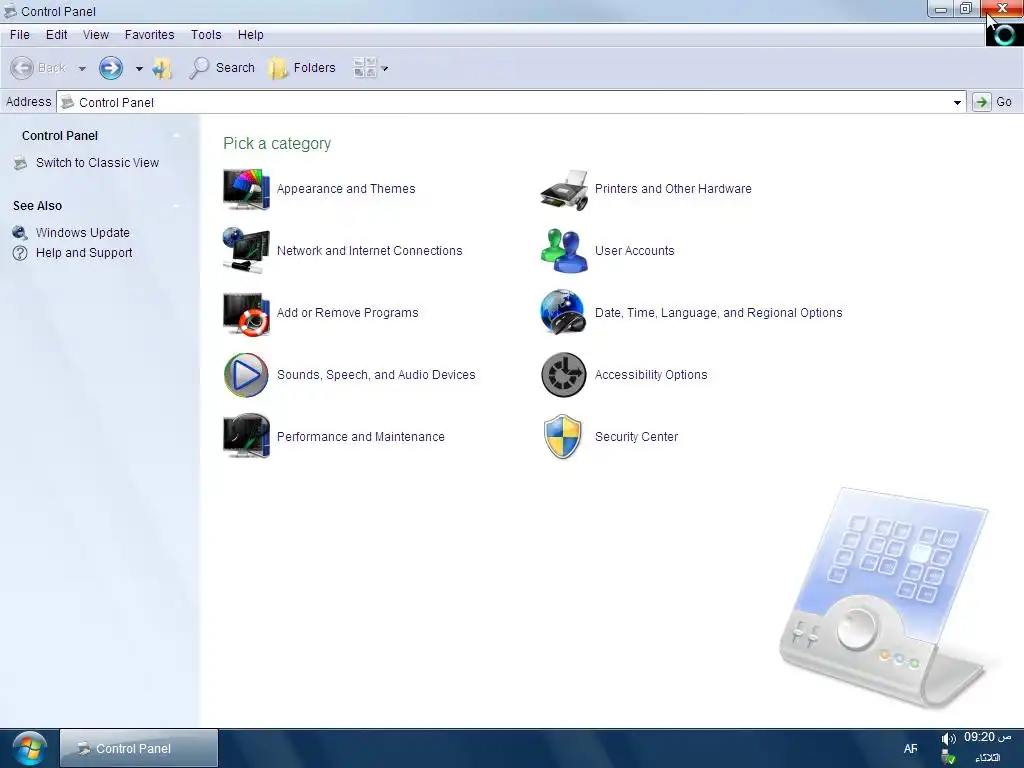The height and width of the screenshot is (768, 1024).
Task: Click the Help and Support question icon
Action: pyautogui.click(x=20, y=253)
